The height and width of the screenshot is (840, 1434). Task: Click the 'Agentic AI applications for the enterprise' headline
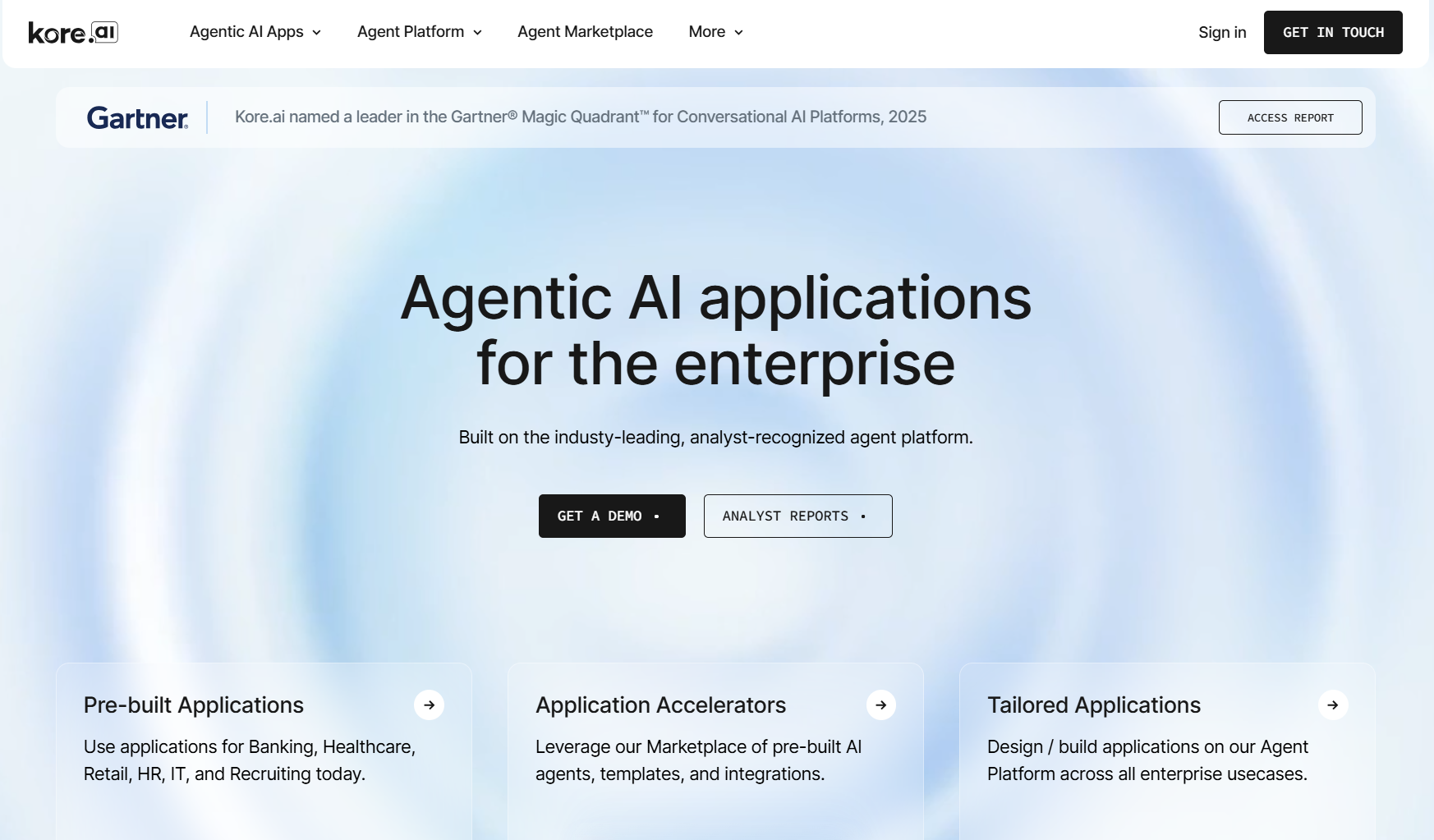(716, 330)
